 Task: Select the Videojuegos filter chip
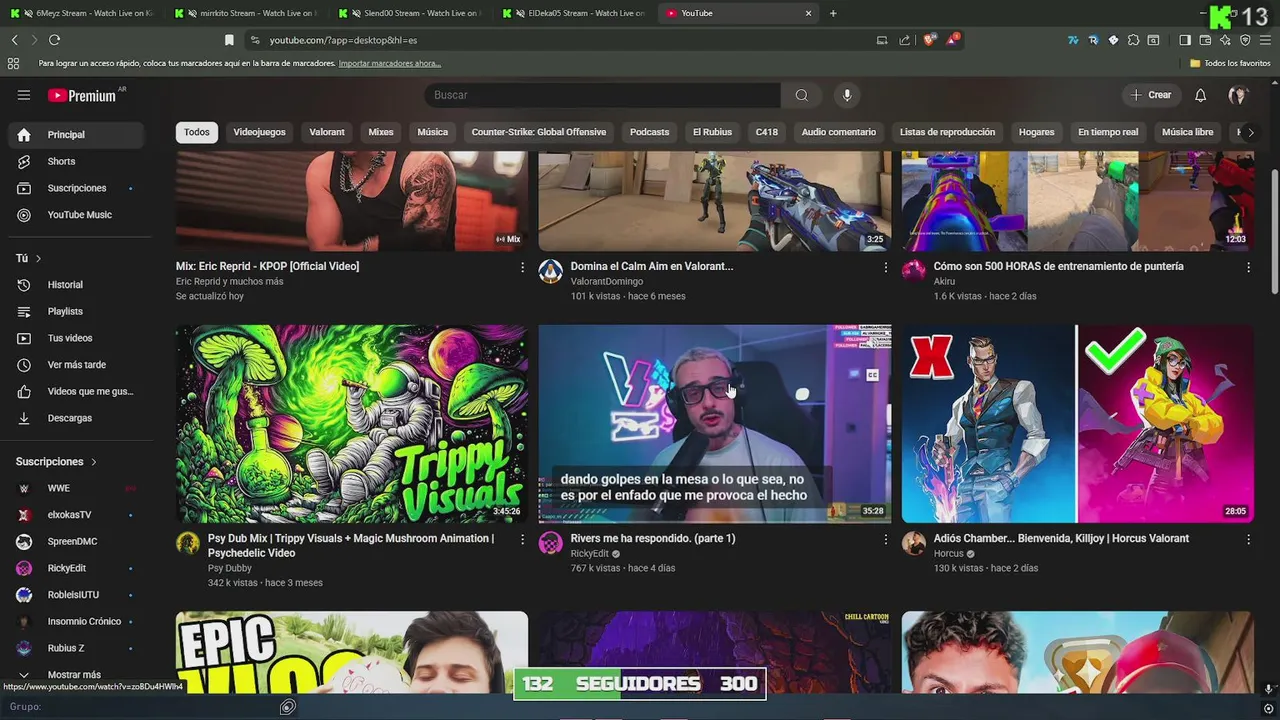pos(259,132)
